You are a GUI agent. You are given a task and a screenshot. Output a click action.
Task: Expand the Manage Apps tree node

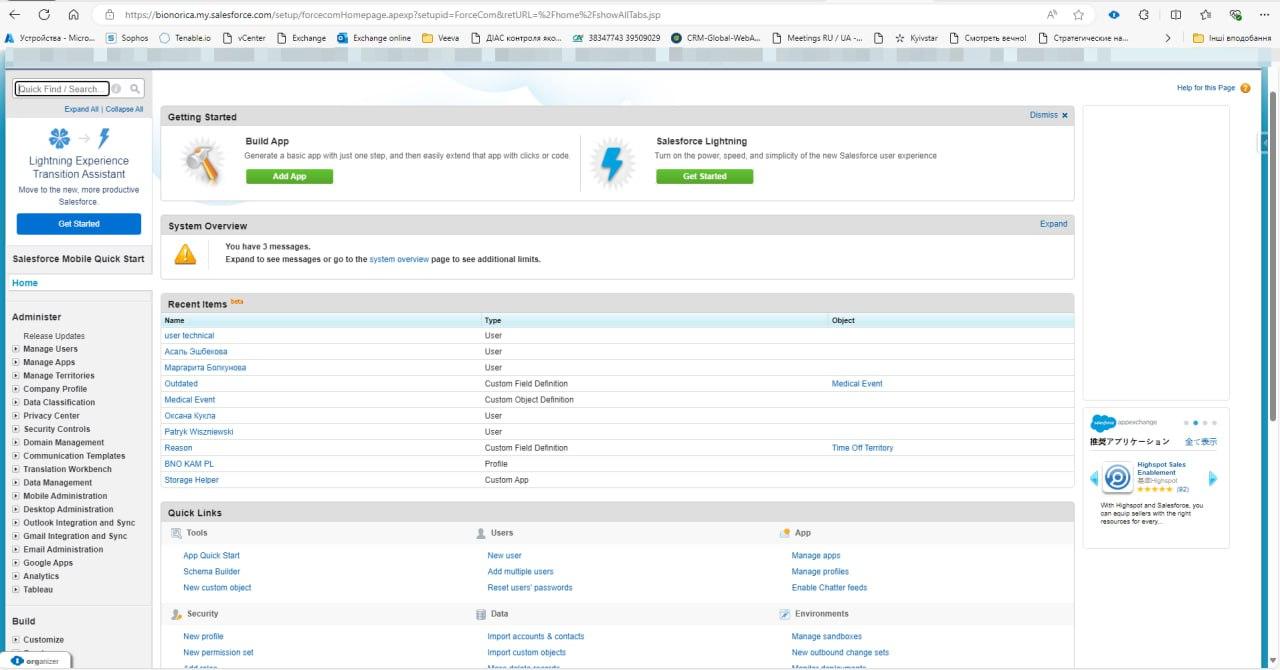[x=16, y=362]
